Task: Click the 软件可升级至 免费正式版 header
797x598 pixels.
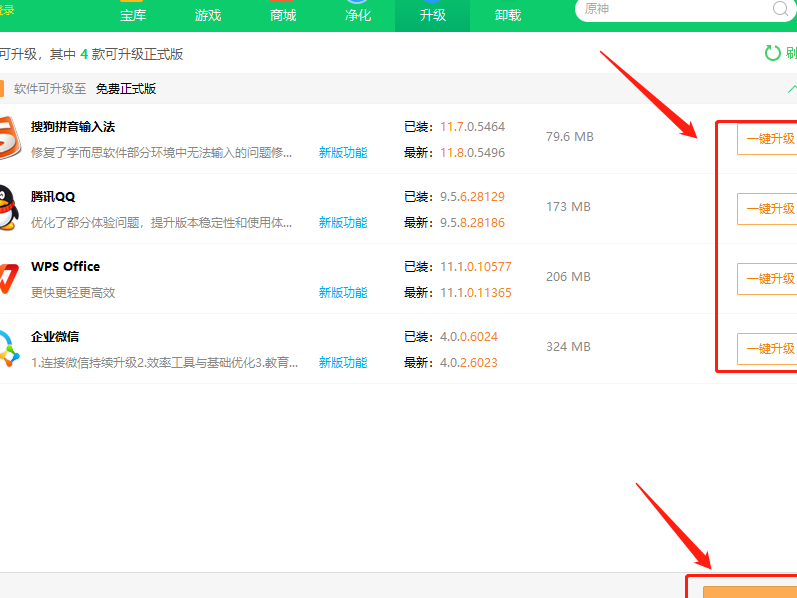Action: pyautogui.click(x=85, y=89)
